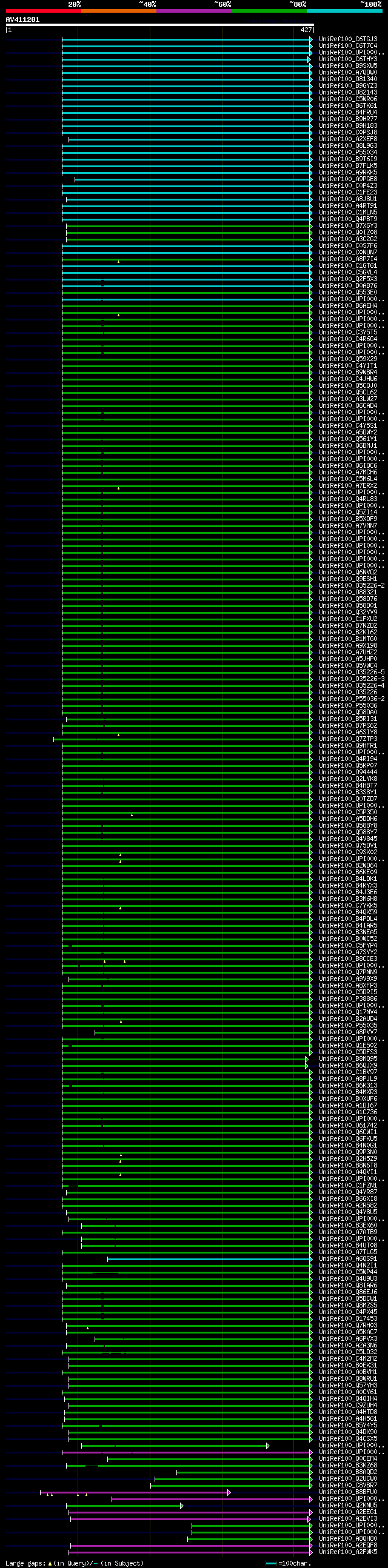
Task: Open hit label UniRef100_B8BFU0
Action: (x=348, y=1492)
